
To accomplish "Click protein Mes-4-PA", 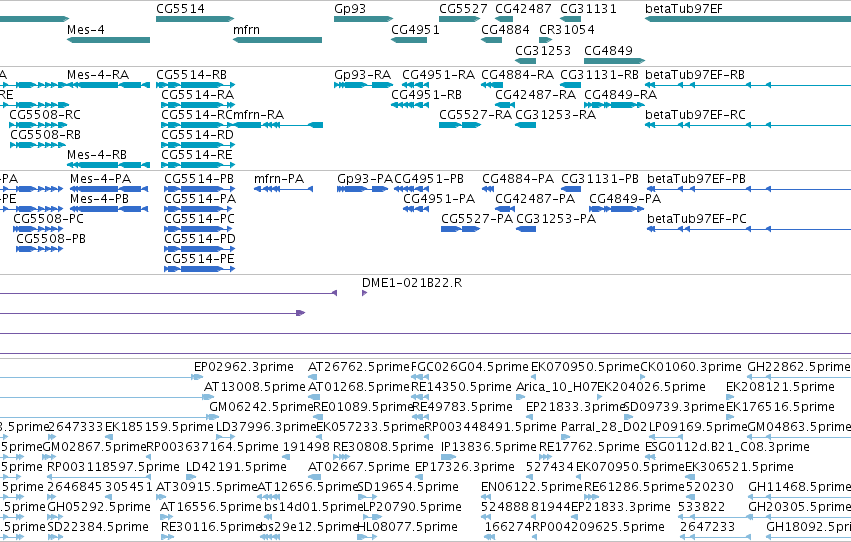I will click(x=109, y=189).
